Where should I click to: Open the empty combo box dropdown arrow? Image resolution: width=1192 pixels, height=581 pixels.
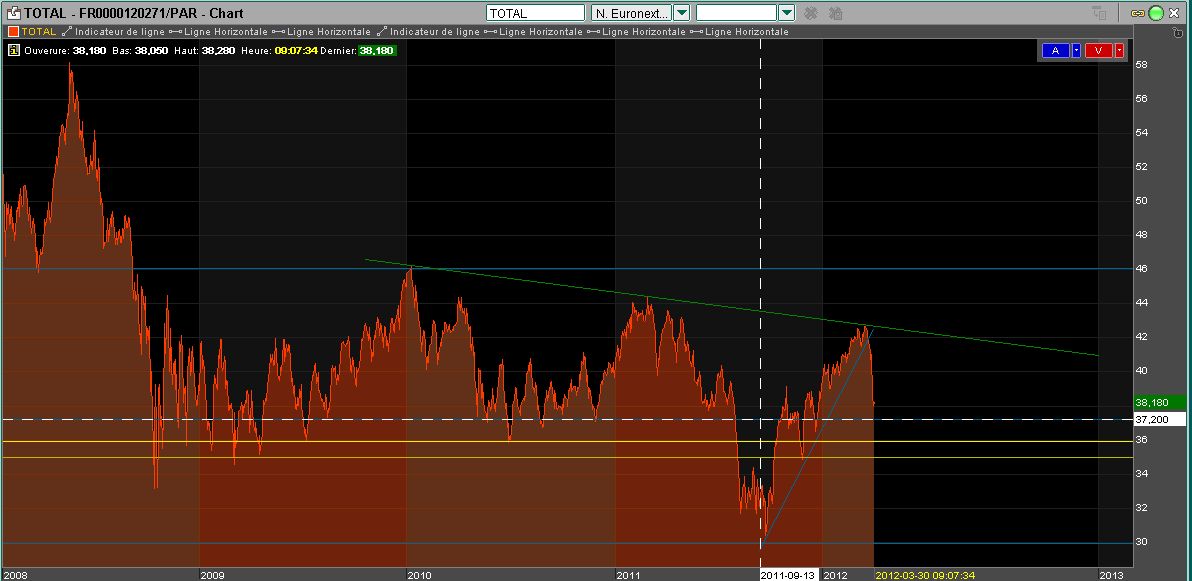click(786, 13)
